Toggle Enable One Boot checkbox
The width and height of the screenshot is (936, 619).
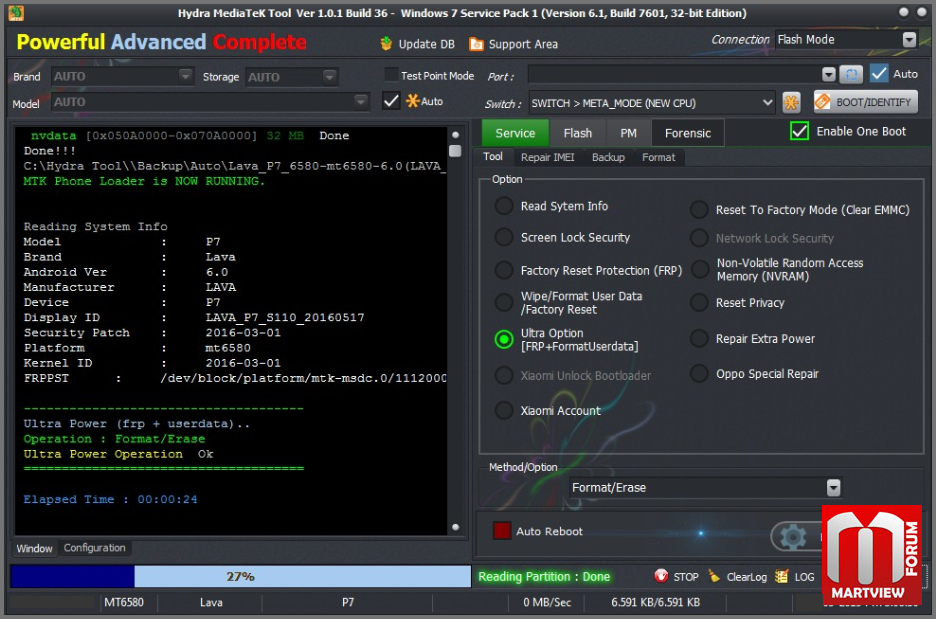tap(799, 131)
